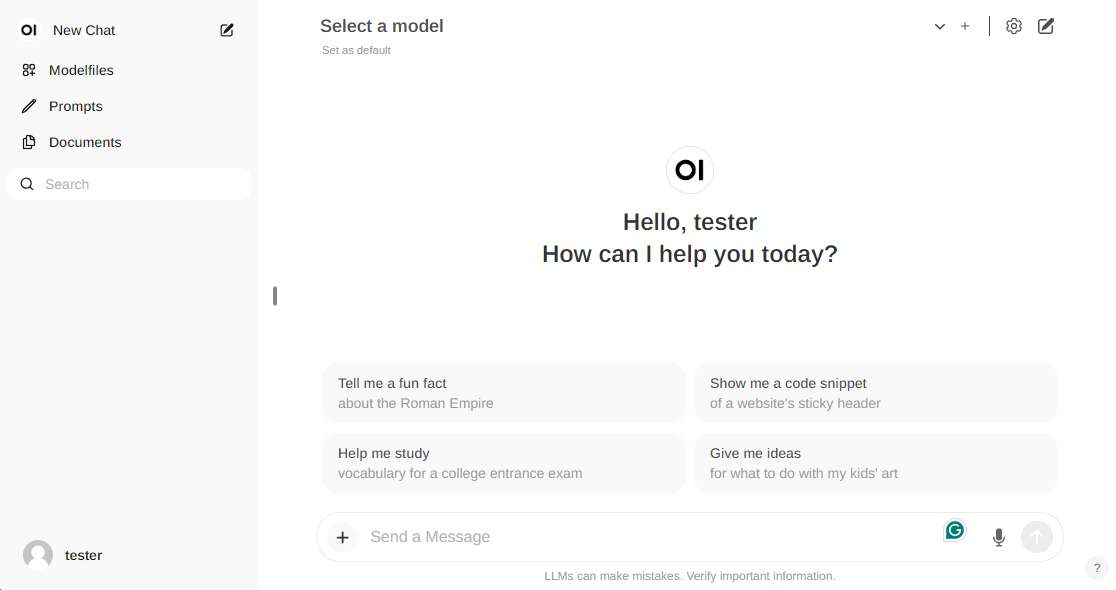Click the OI logo in the sidebar header
1116x590 pixels.
[x=29, y=30]
